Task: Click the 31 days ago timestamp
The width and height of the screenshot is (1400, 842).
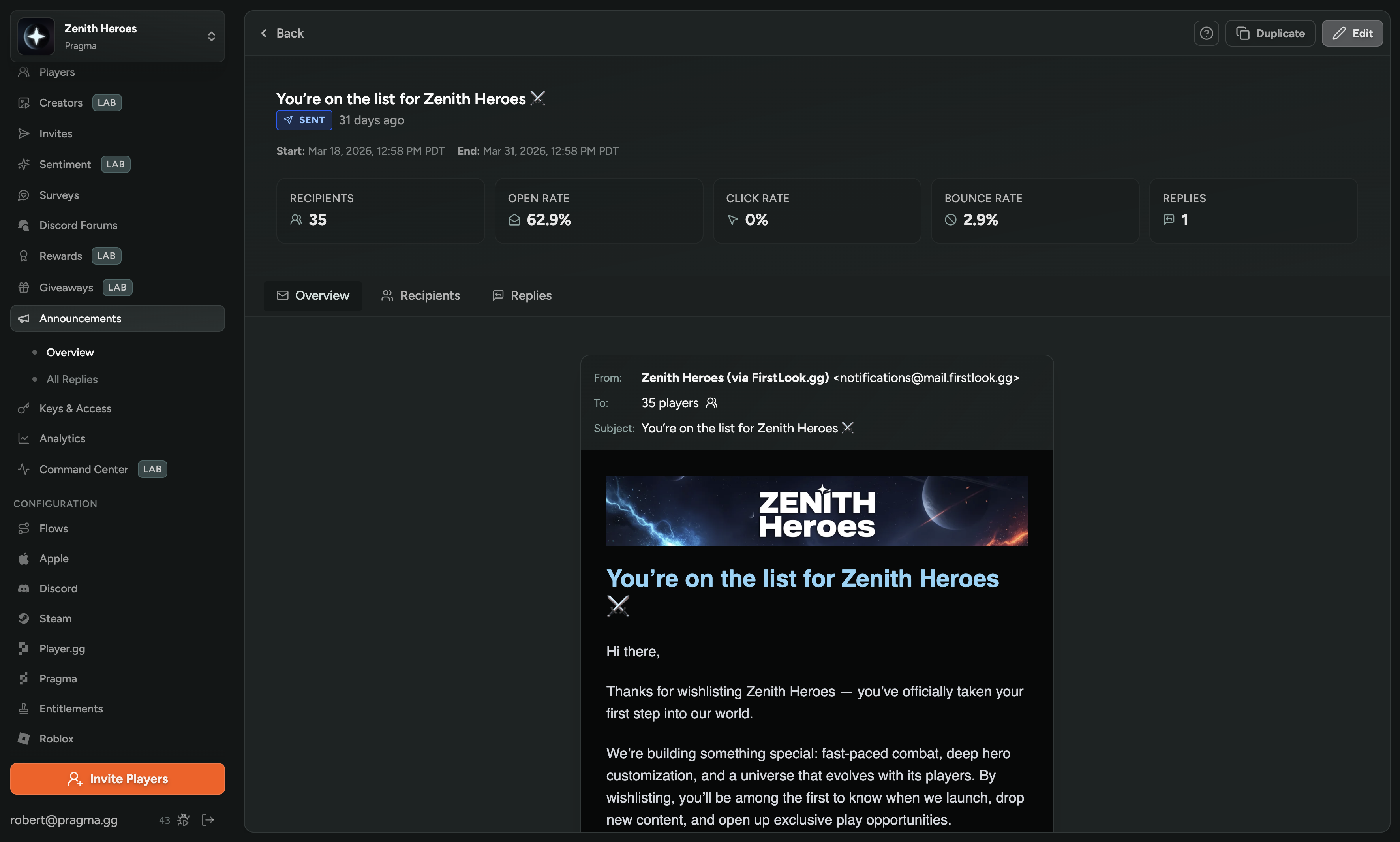Action: [x=372, y=120]
